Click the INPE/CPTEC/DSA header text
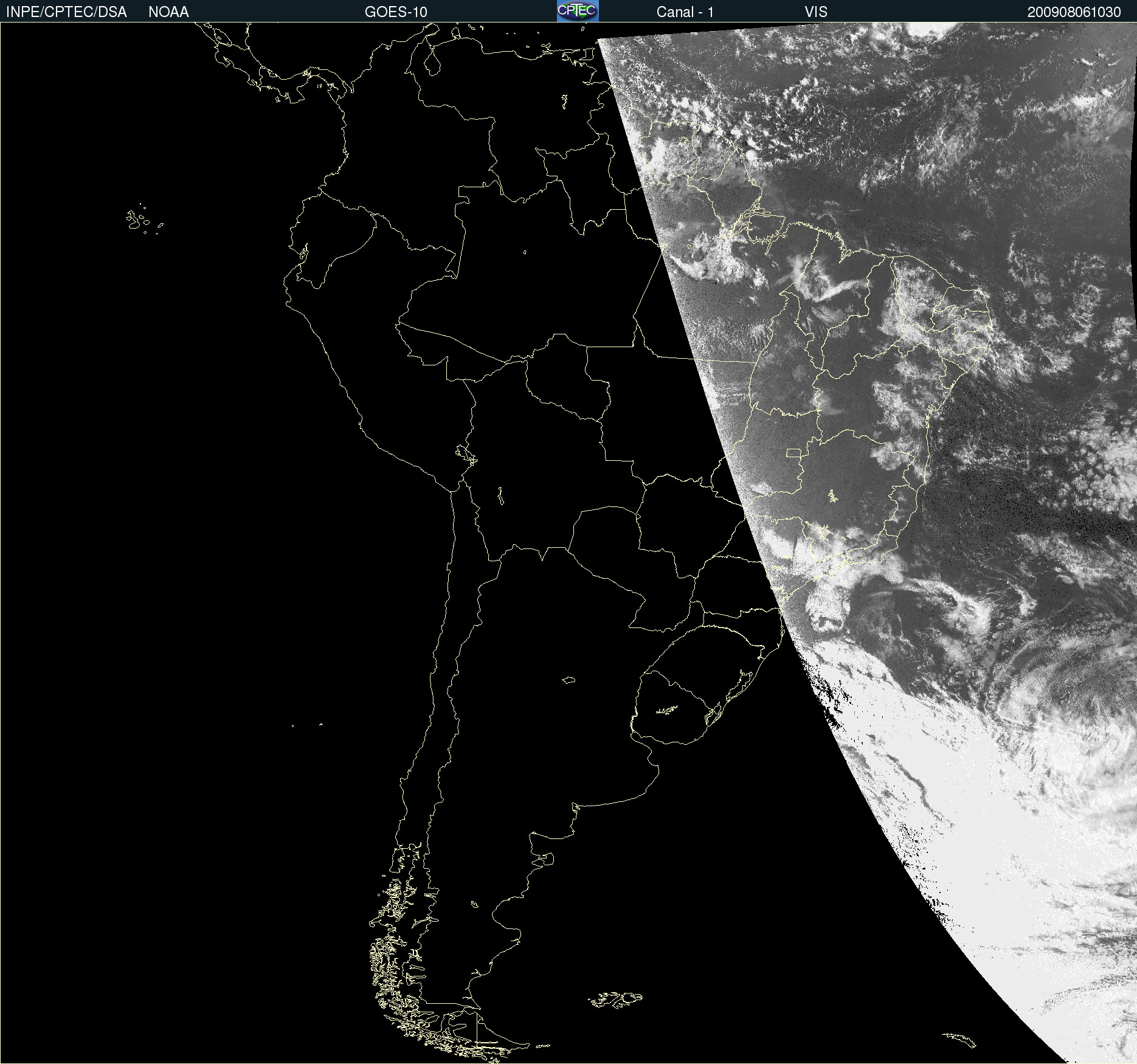Image resolution: width=1137 pixels, height=1064 pixels. point(66,12)
